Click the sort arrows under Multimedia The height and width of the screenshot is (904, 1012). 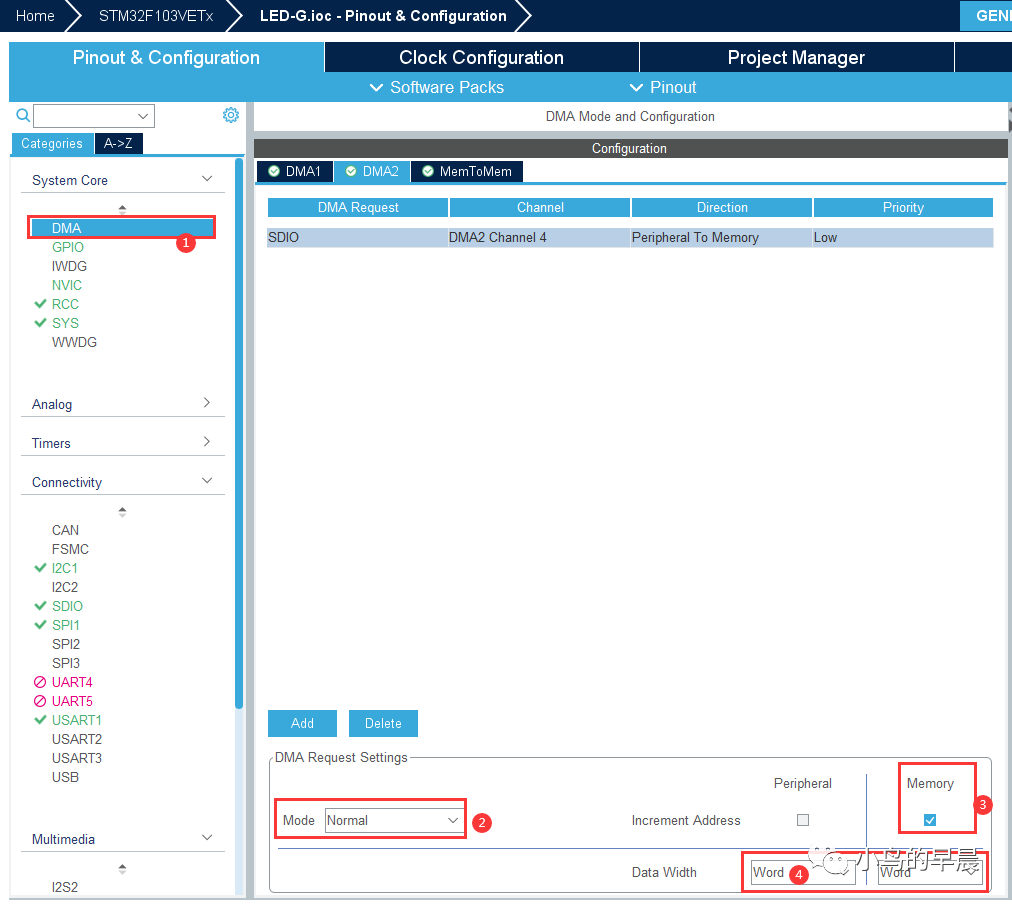(123, 869)
